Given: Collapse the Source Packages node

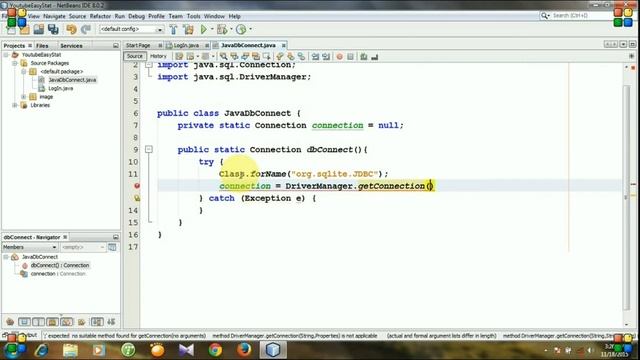Looking at the screenshot, I should click(x=15, y=63).
